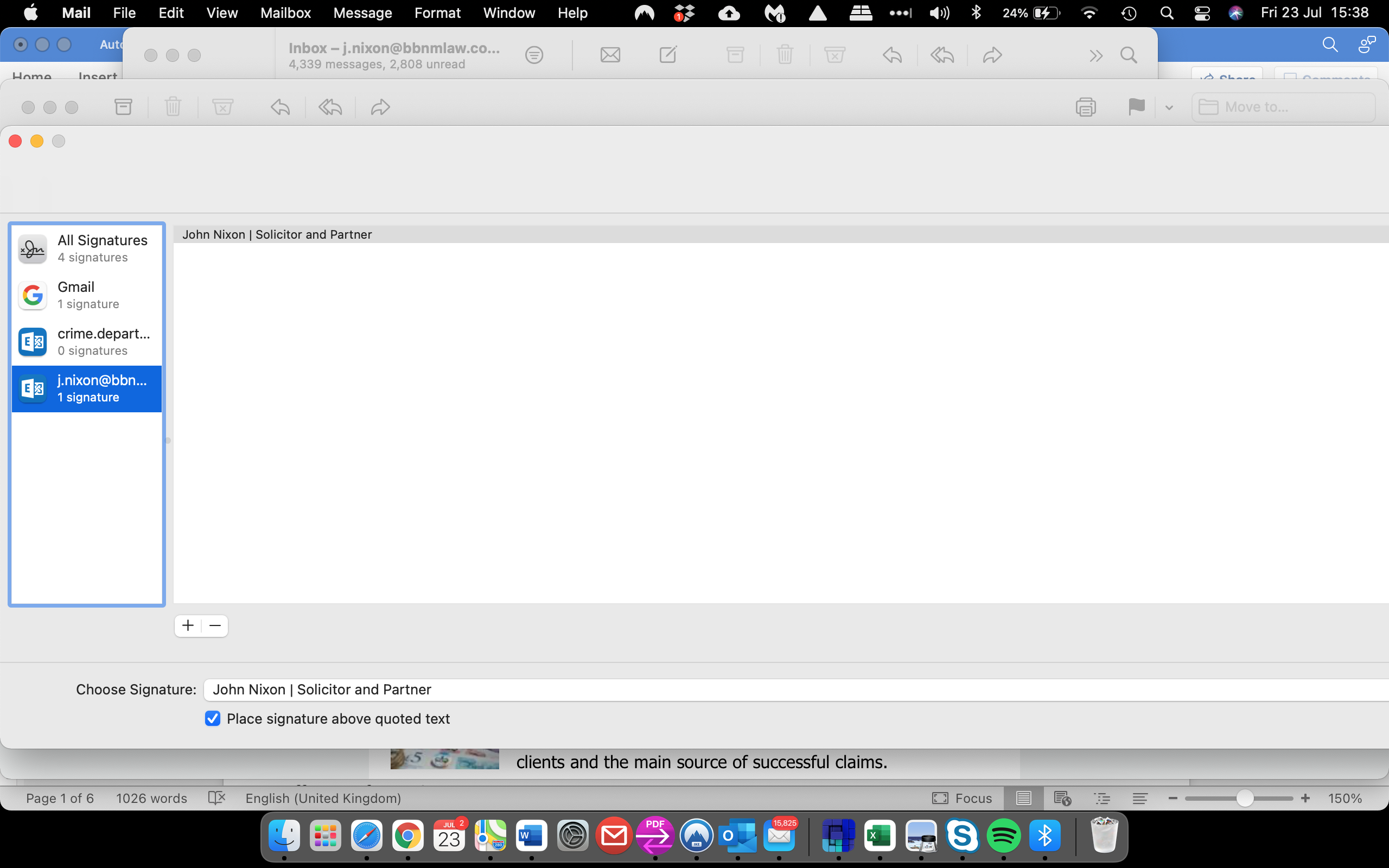
Task: Click the Junk mail icon in toolbar
Action: point(222,107)
